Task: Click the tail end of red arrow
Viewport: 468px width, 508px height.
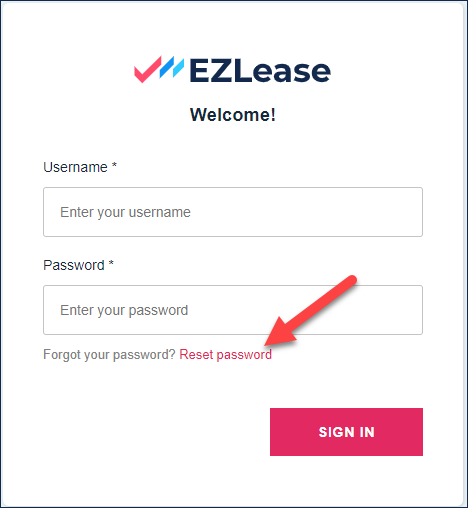Action: 351,280
